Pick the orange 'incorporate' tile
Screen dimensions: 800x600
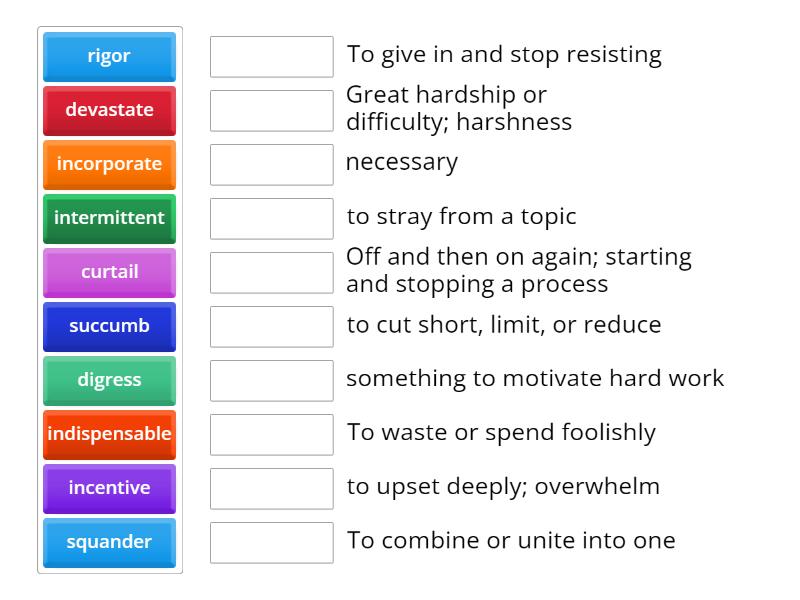point(109,164)
